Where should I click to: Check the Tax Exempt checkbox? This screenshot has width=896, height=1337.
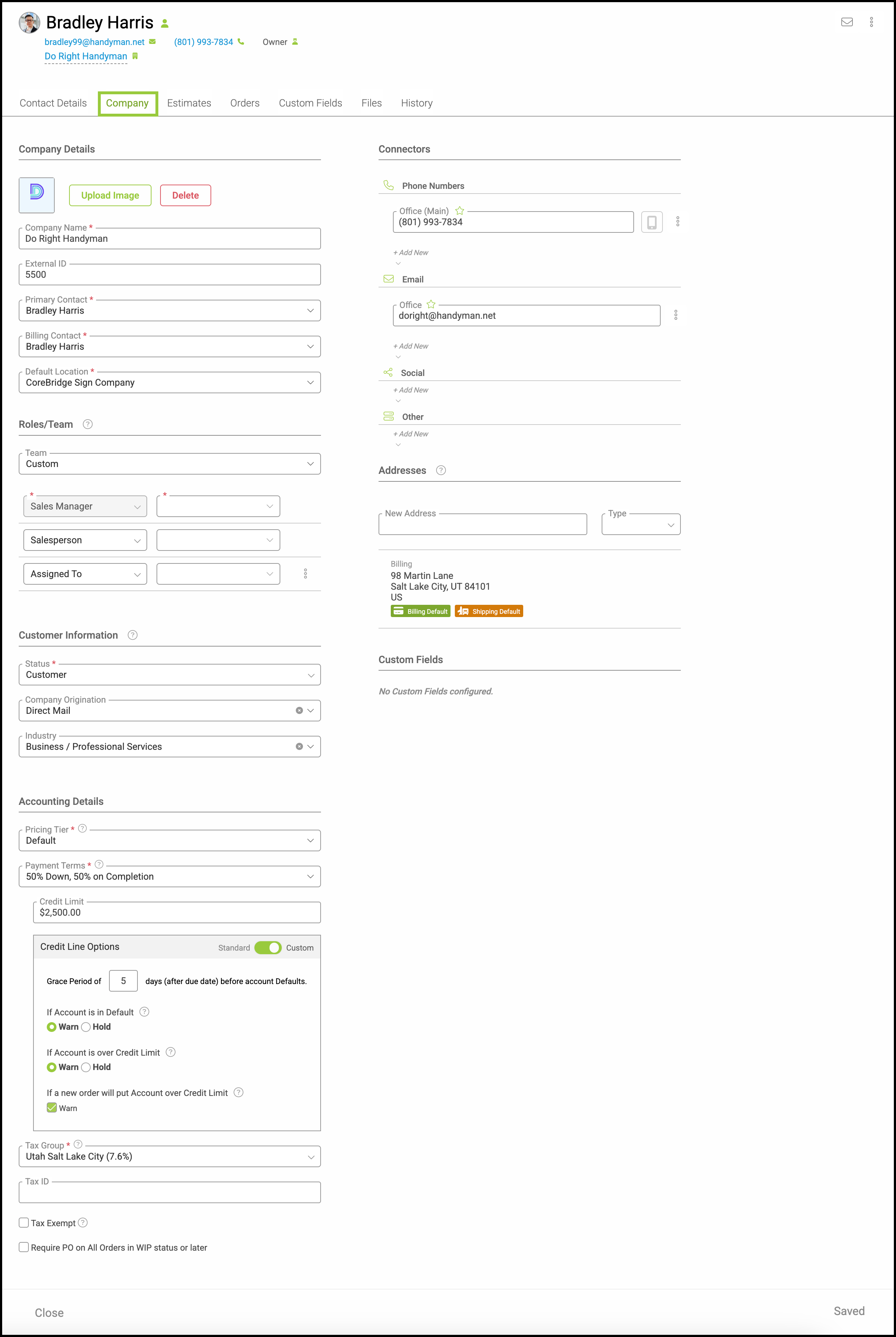(24, 1222)
